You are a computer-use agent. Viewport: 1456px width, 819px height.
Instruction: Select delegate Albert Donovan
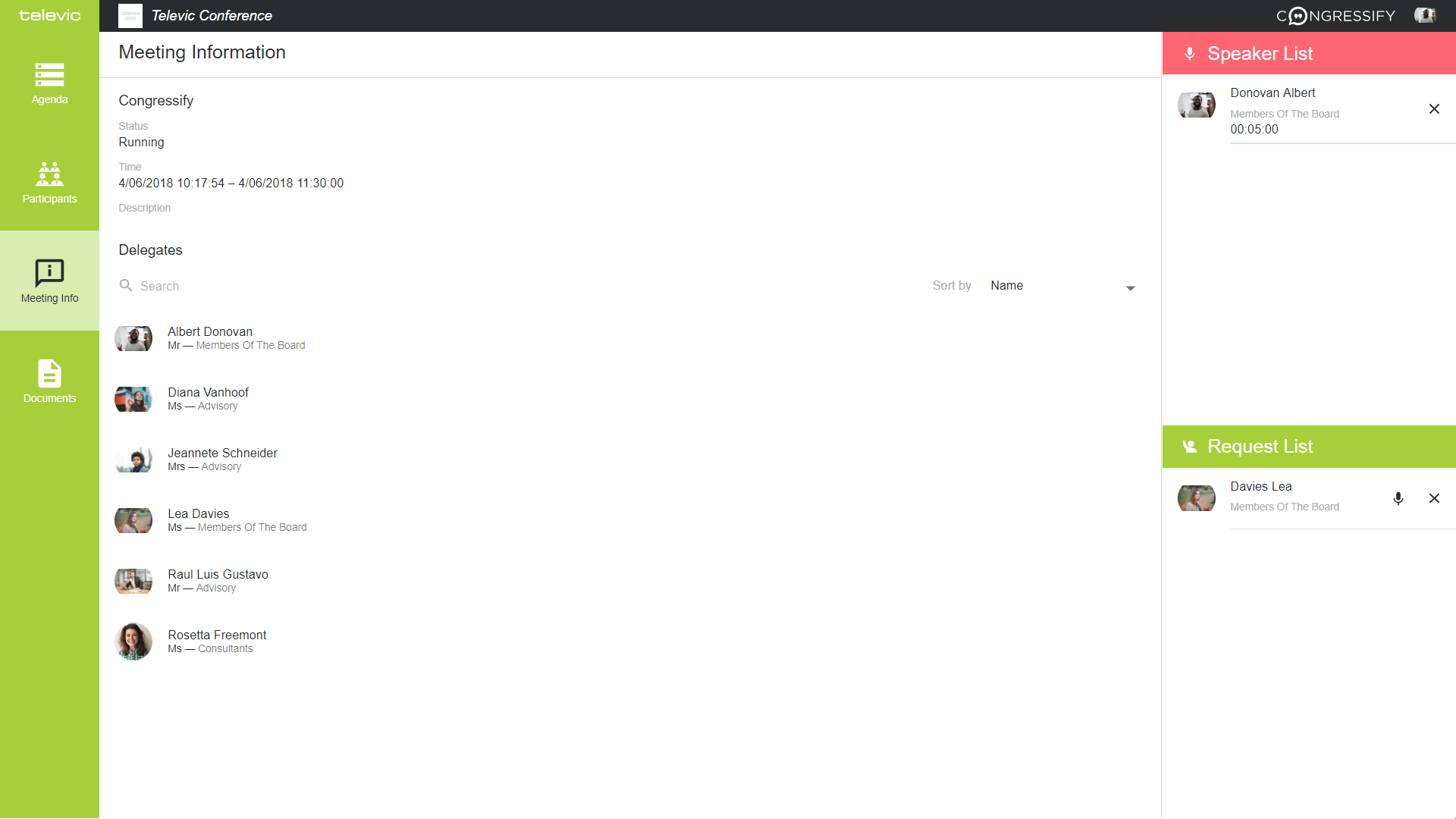click(x=210, y=332)
